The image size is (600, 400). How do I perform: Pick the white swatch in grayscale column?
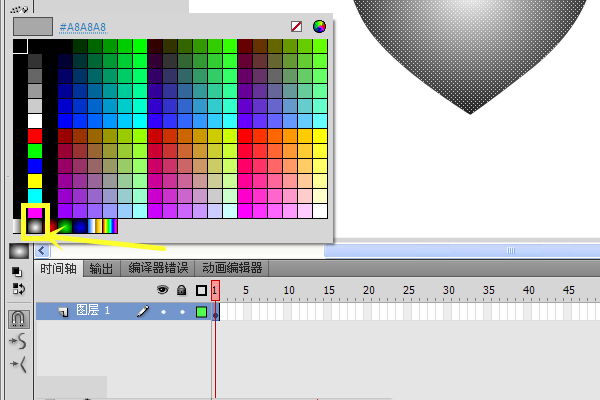coord(35,121)
